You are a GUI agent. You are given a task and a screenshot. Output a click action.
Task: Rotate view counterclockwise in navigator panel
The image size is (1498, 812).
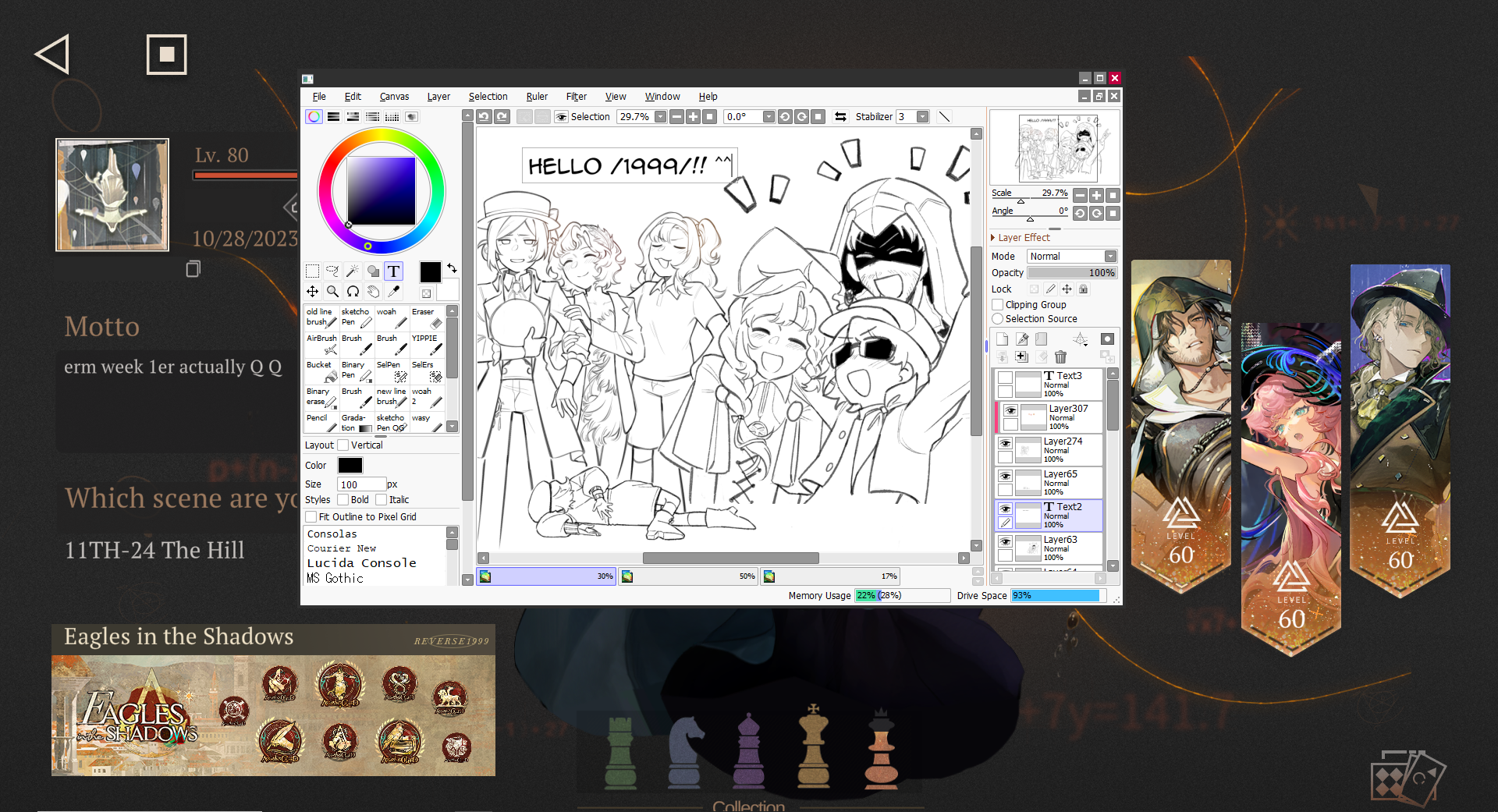pos(1080,213)
